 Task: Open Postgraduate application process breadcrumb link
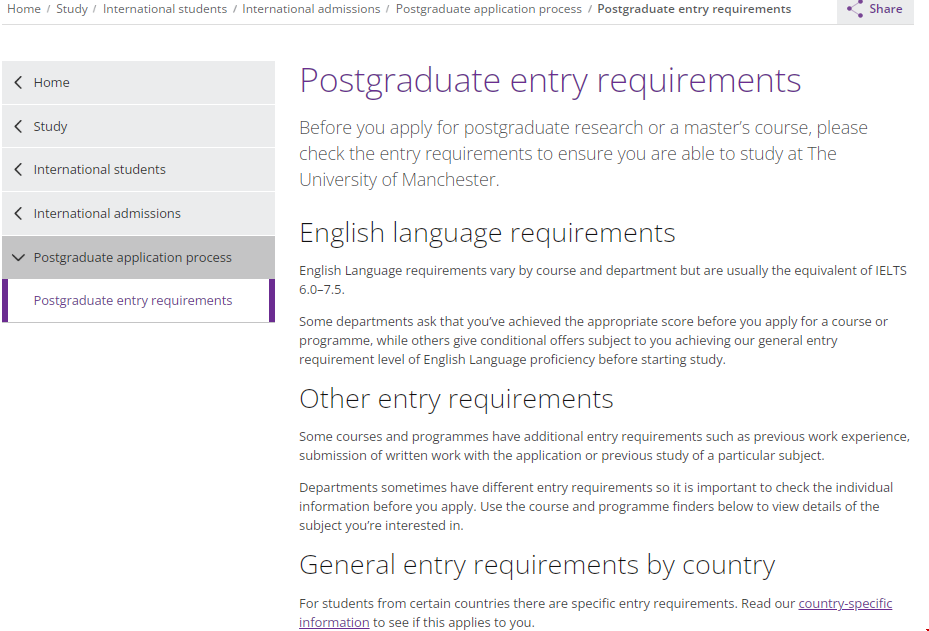(488, 9)
